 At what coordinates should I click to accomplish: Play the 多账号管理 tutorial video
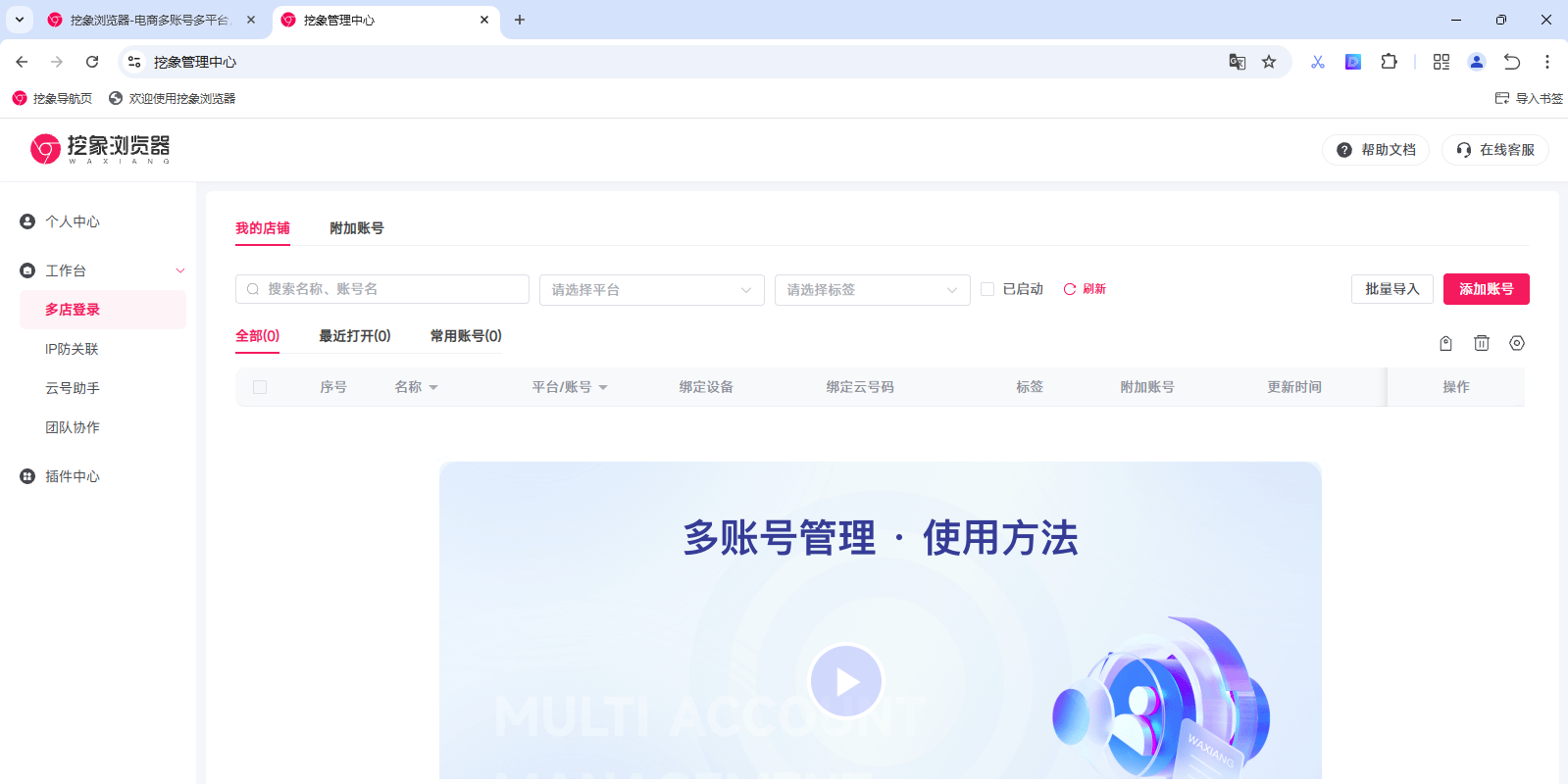point(846,681)
